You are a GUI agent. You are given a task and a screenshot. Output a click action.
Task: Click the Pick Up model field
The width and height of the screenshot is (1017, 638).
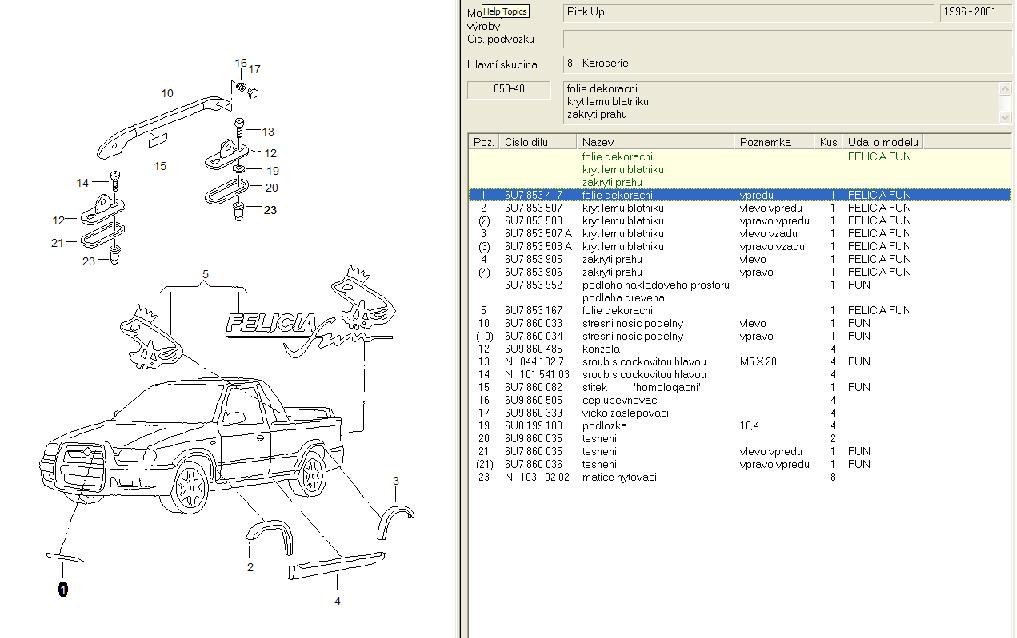(748, 12)
